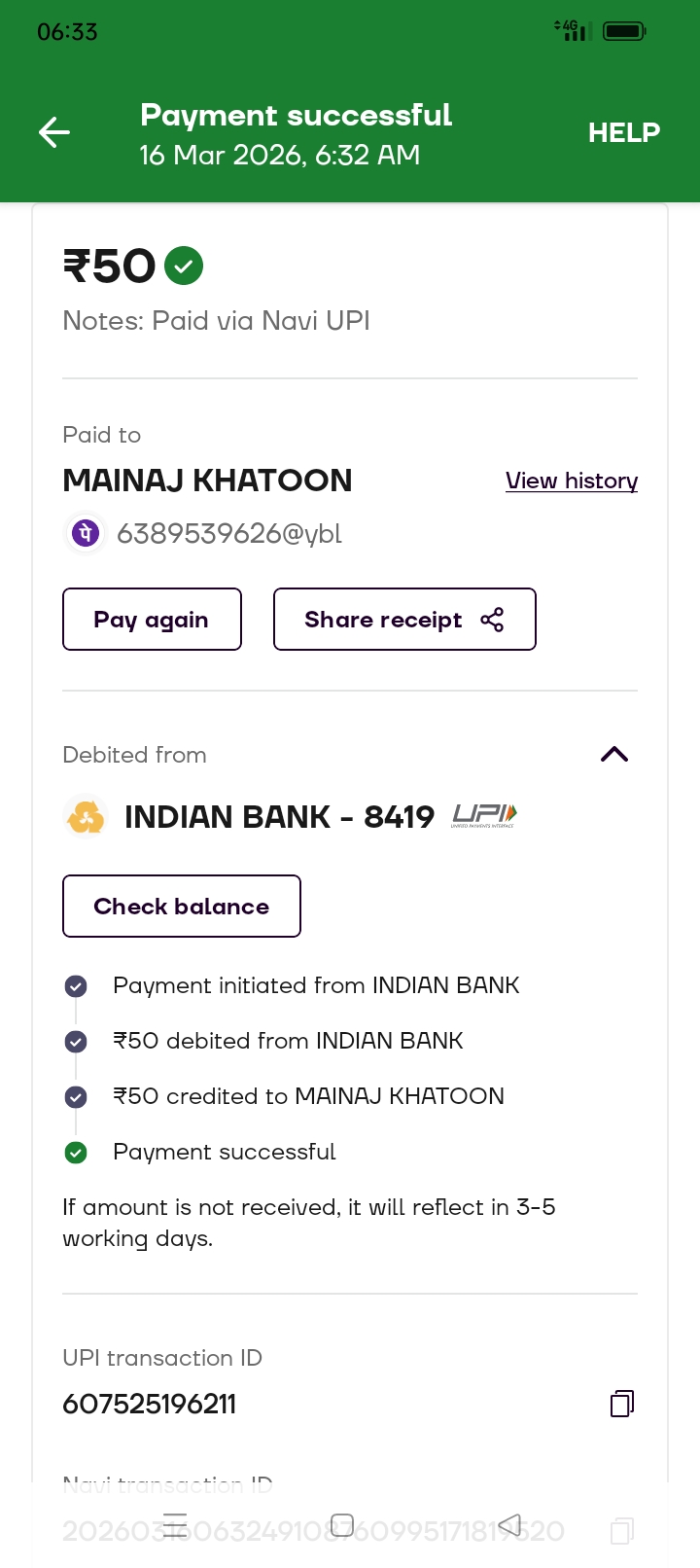Tap the green Payment successful step checkmark
The height and width of the screenshot is (1568, 700).
(76, 1153)
